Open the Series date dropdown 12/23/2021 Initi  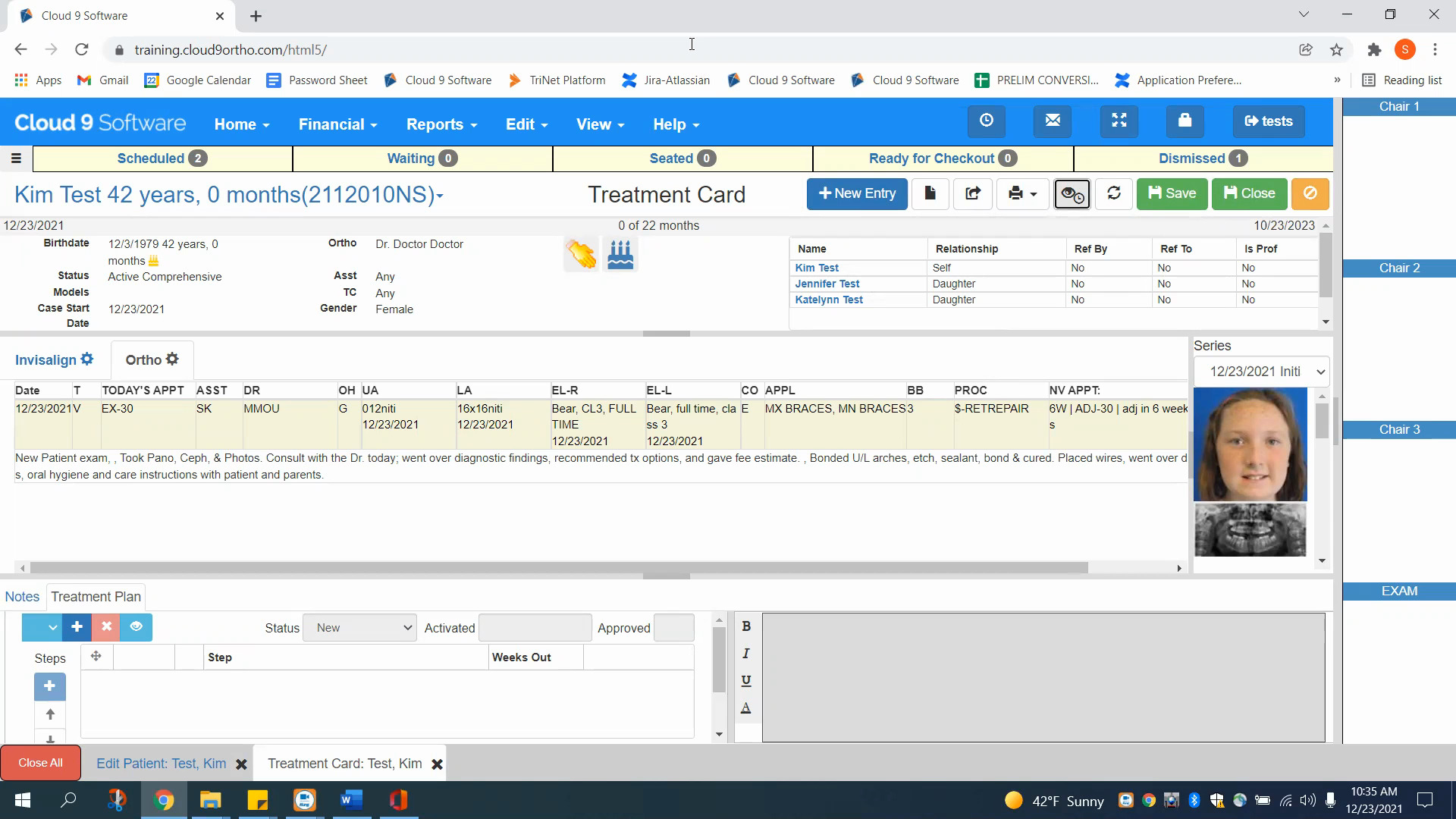pos(1261,372)
